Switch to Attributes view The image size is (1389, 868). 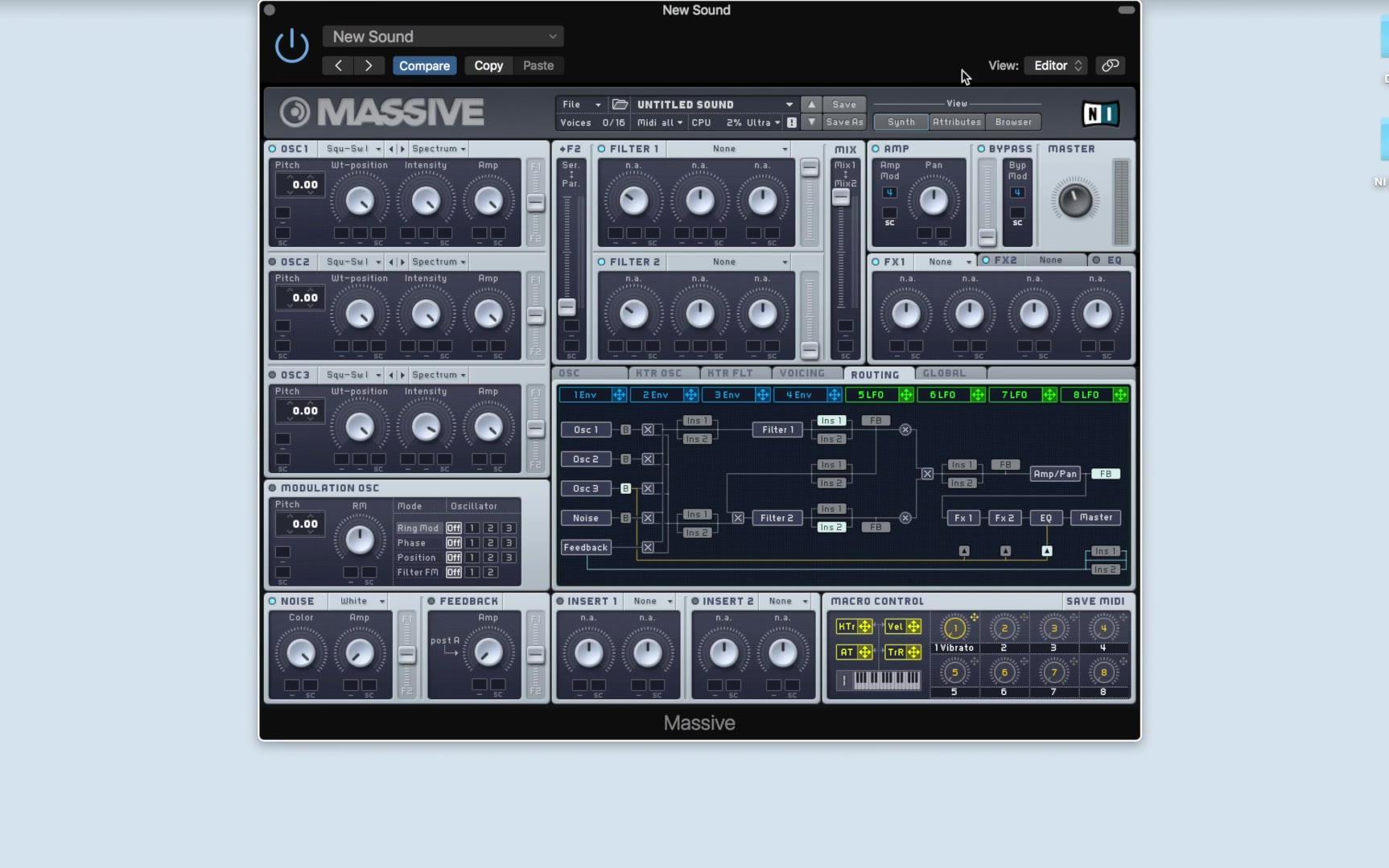956,122
